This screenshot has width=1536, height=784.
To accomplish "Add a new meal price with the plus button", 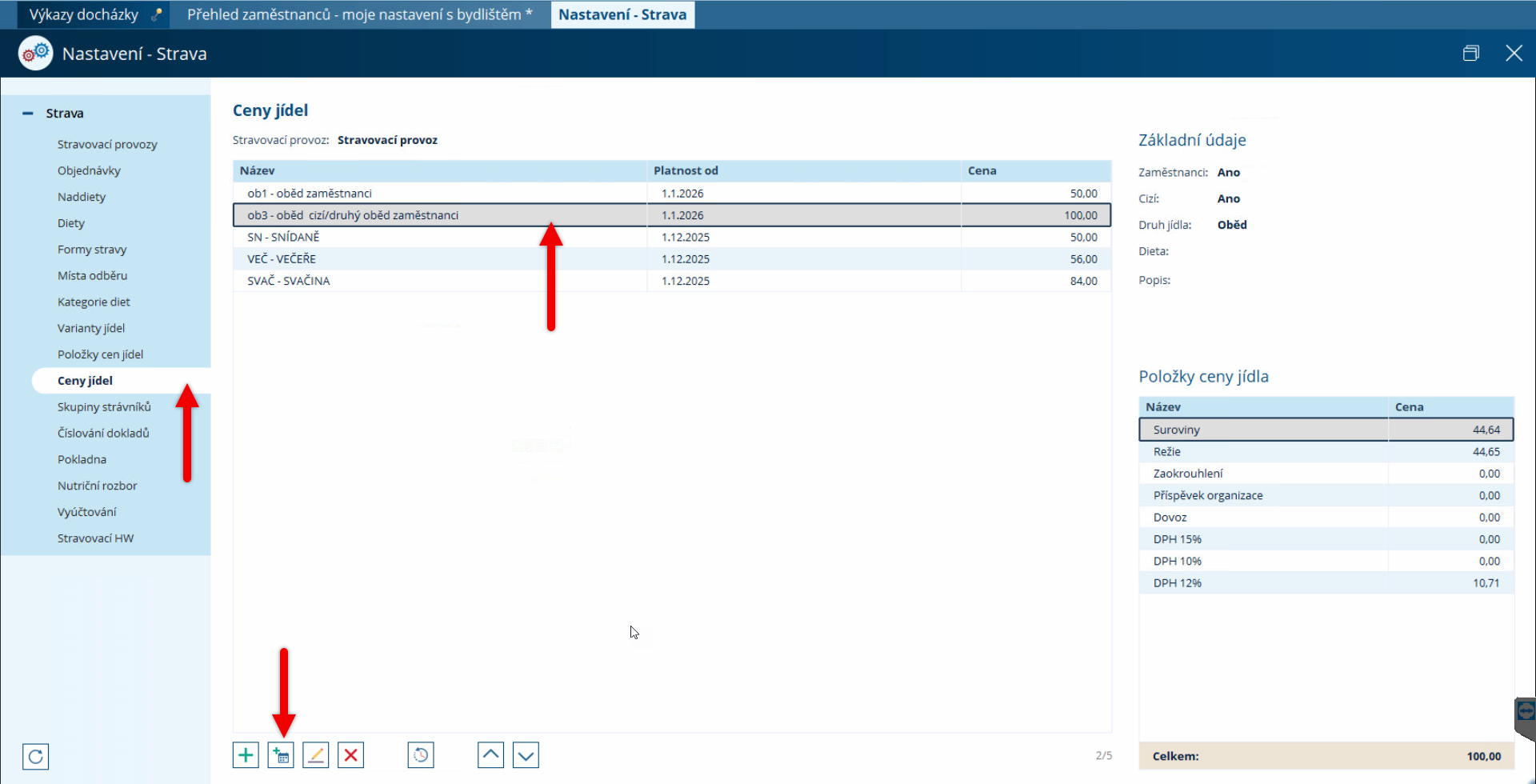I will [x=246, y=754].
